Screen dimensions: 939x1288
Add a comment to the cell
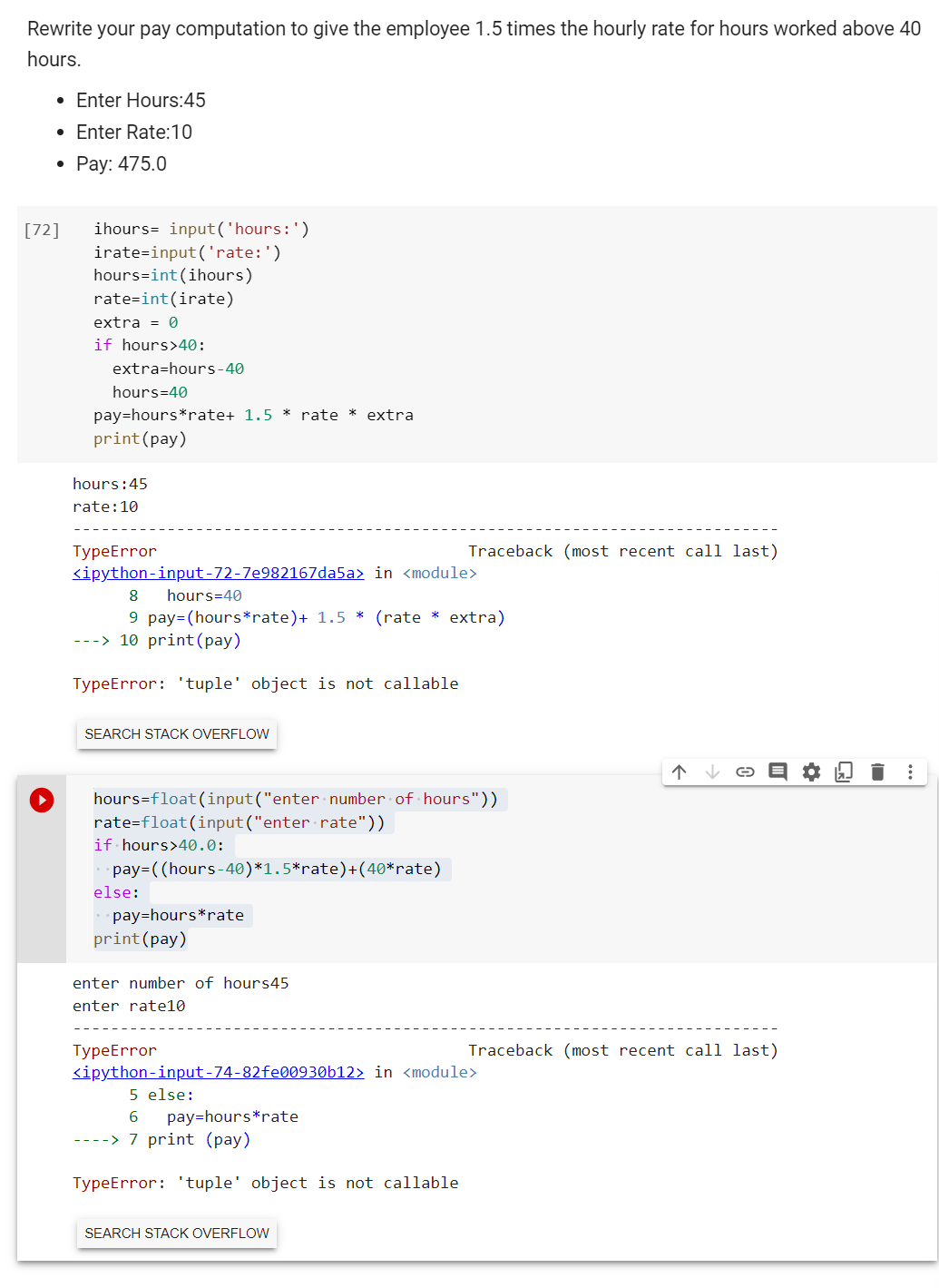(x=778, y=772)
